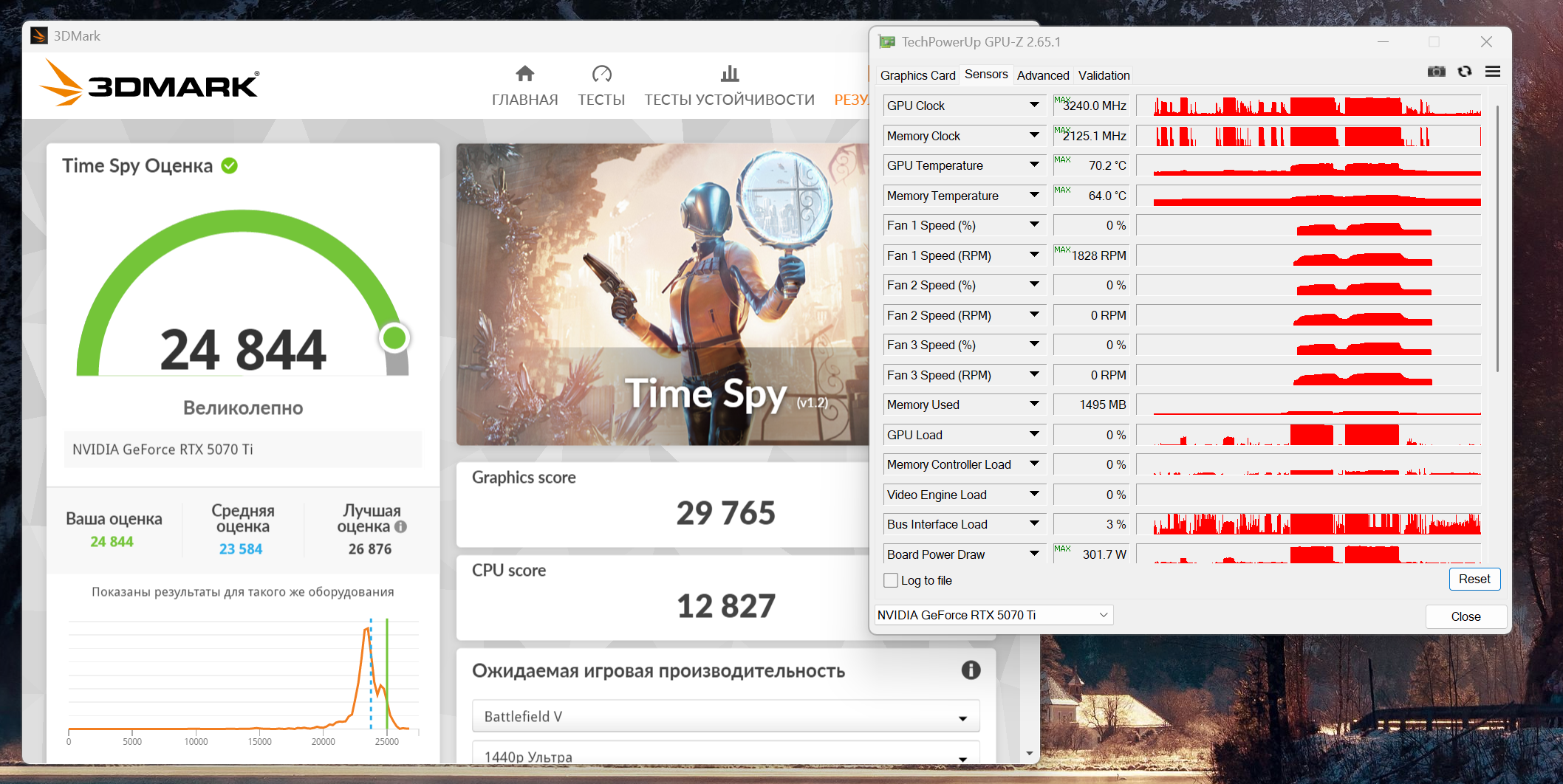
Task: Click the green validation checkmark beside Time Spy Оценка
Action: point(230,165)
